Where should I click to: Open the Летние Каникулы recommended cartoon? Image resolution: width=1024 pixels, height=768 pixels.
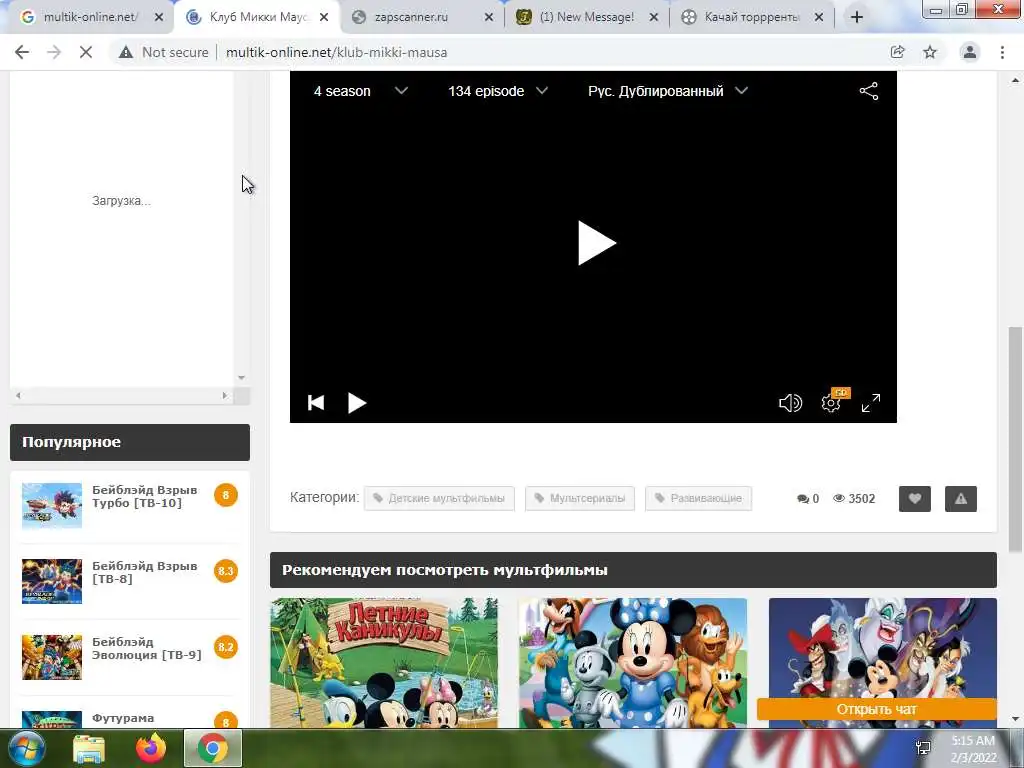tap(384, 662)
